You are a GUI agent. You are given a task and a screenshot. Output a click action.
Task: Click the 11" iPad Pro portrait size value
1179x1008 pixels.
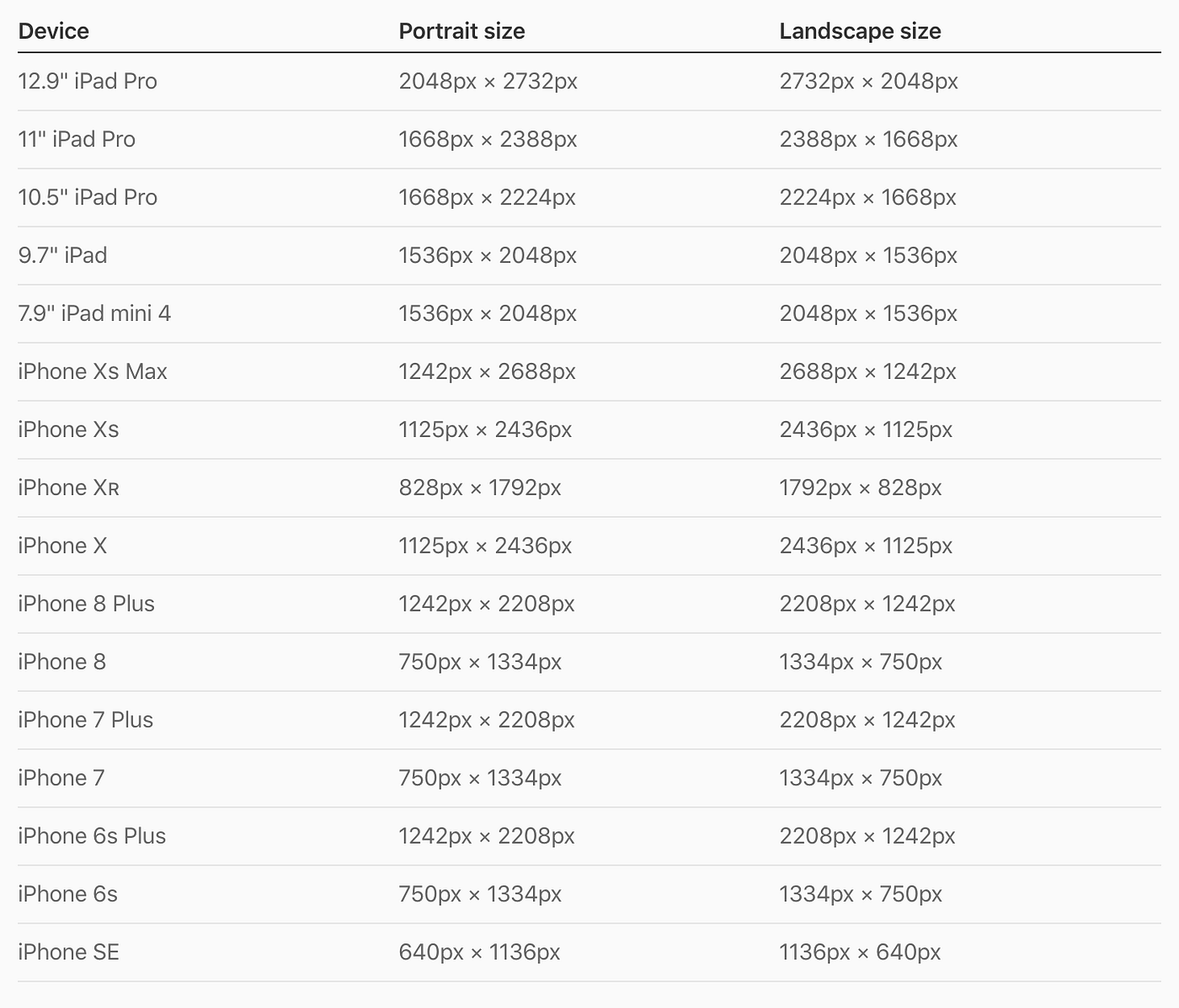click(488, 139)
